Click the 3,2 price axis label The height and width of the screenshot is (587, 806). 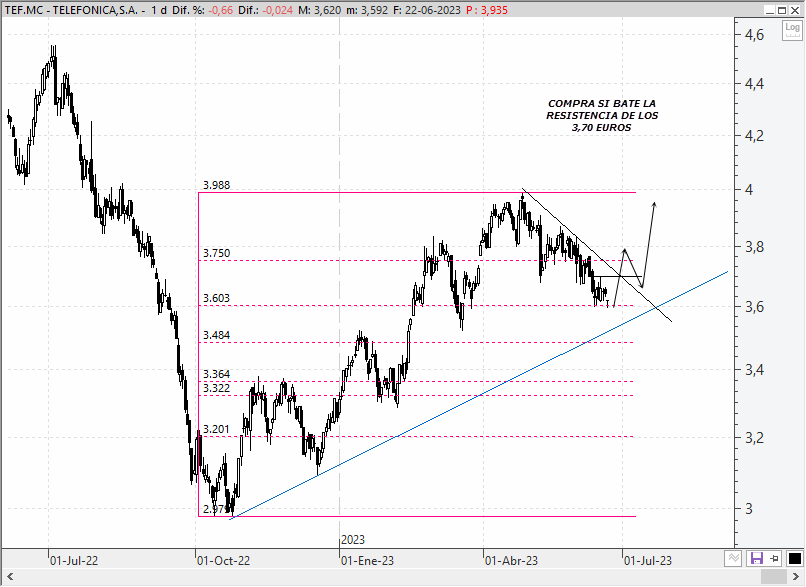click(x=755, y=437)
